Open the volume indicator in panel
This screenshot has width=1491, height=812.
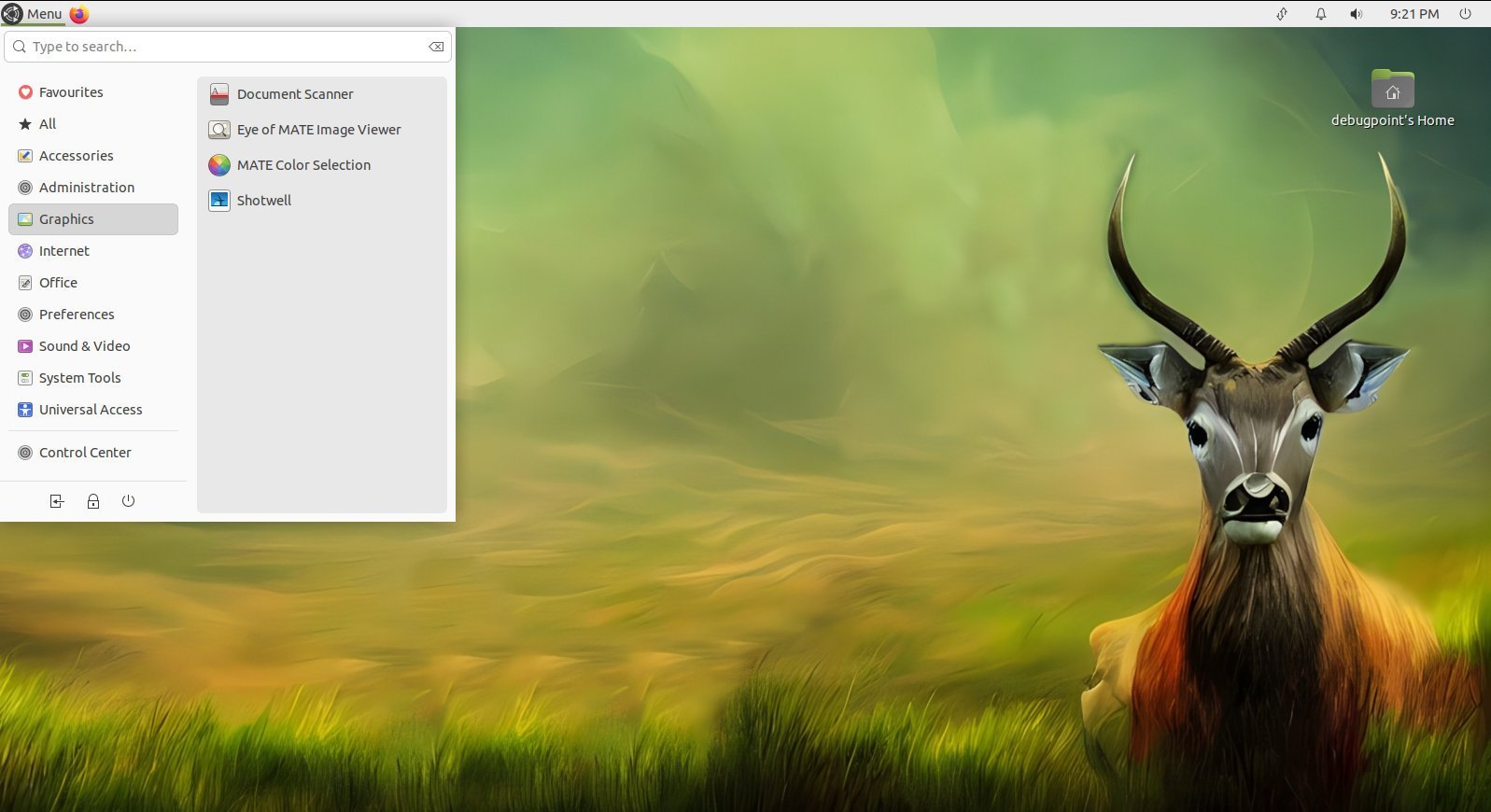click(1357, 14)
